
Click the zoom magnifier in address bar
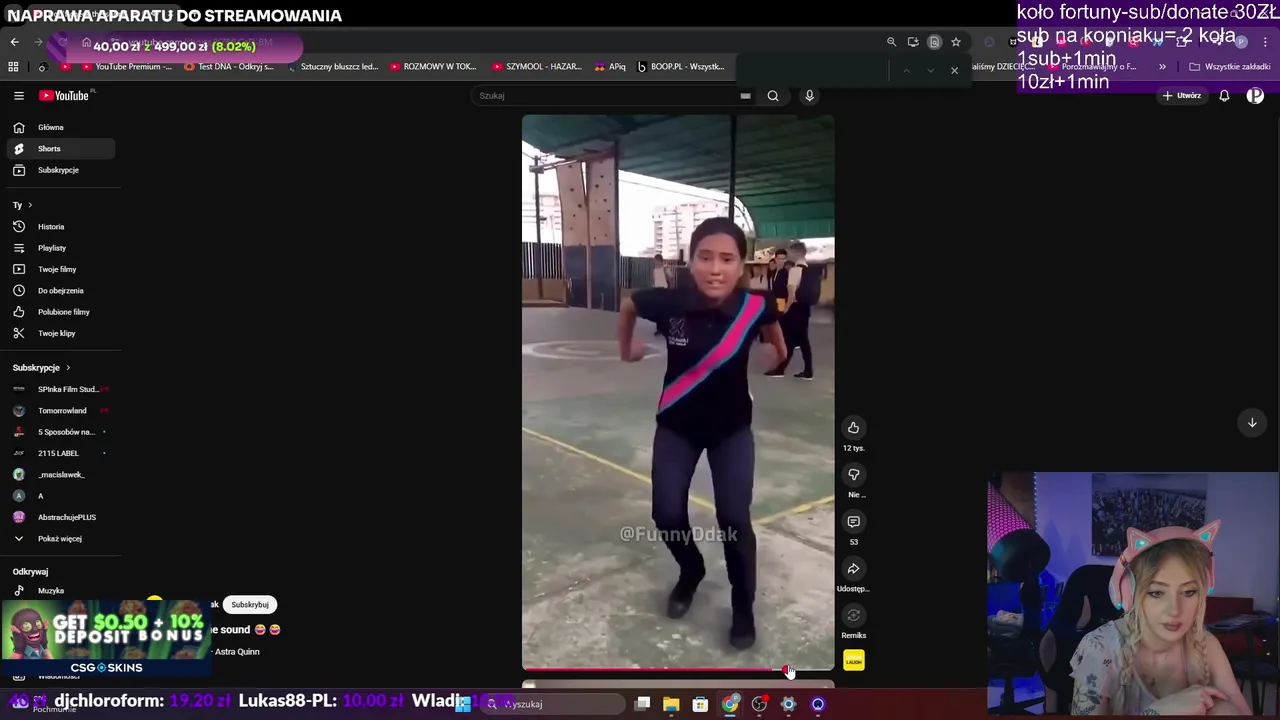pos(891,42)
